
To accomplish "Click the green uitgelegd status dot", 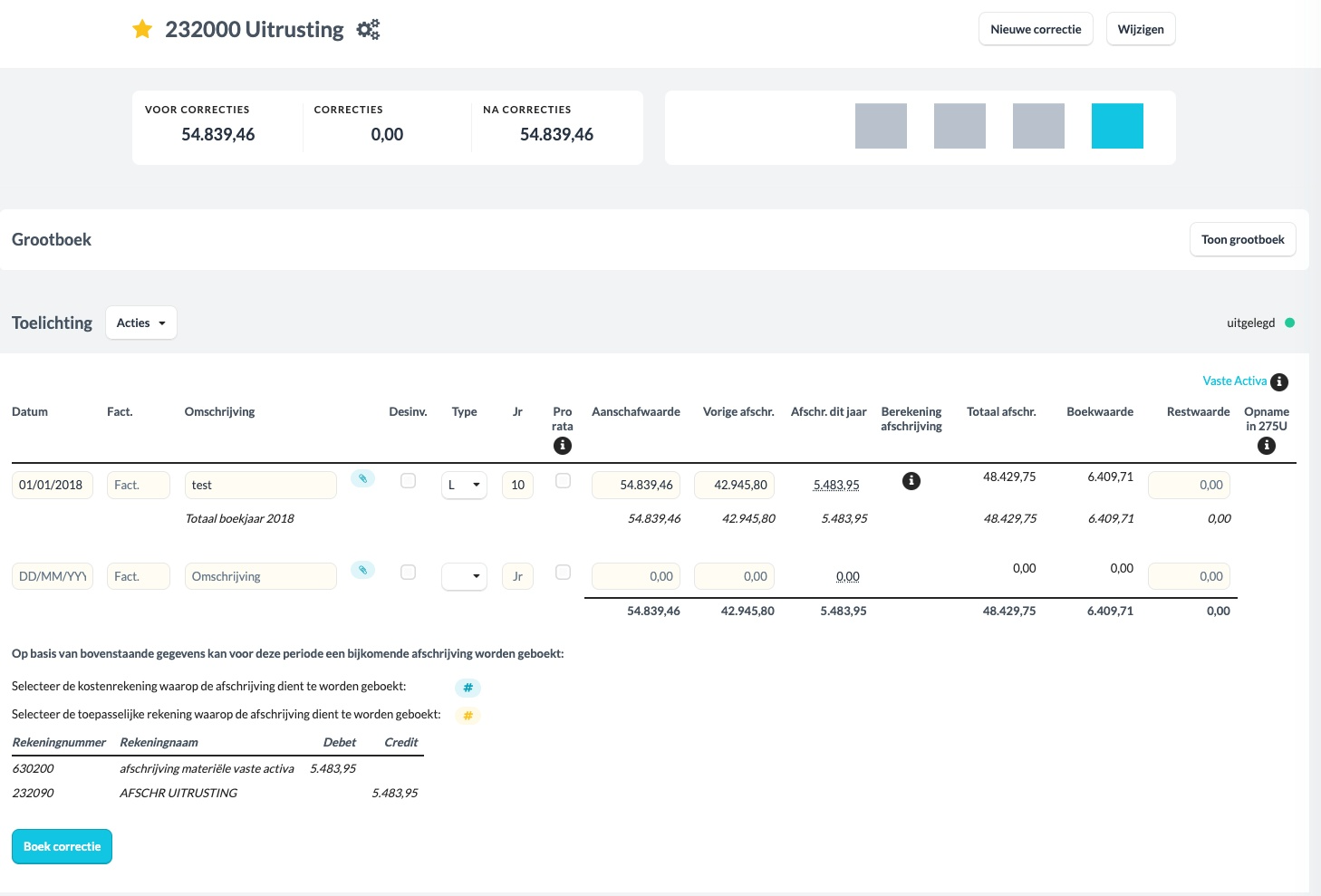I will pyautogui.click(x=1290, y=323).
